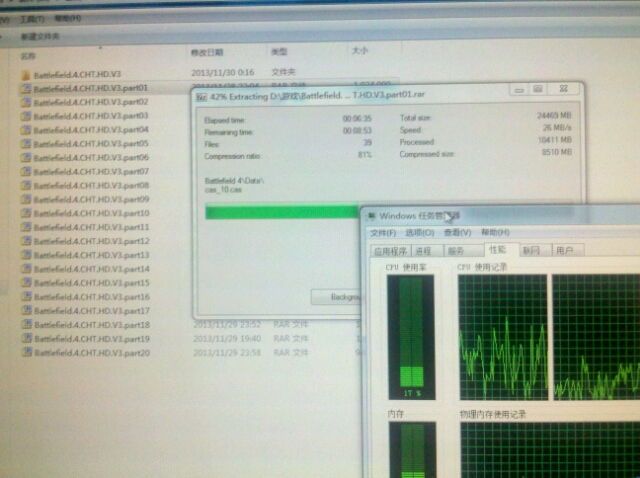Viewport: 640px width, 478px height.
Task: Click the 新建文件夹 toolbar button in Explorer
Action: [40, 36]
